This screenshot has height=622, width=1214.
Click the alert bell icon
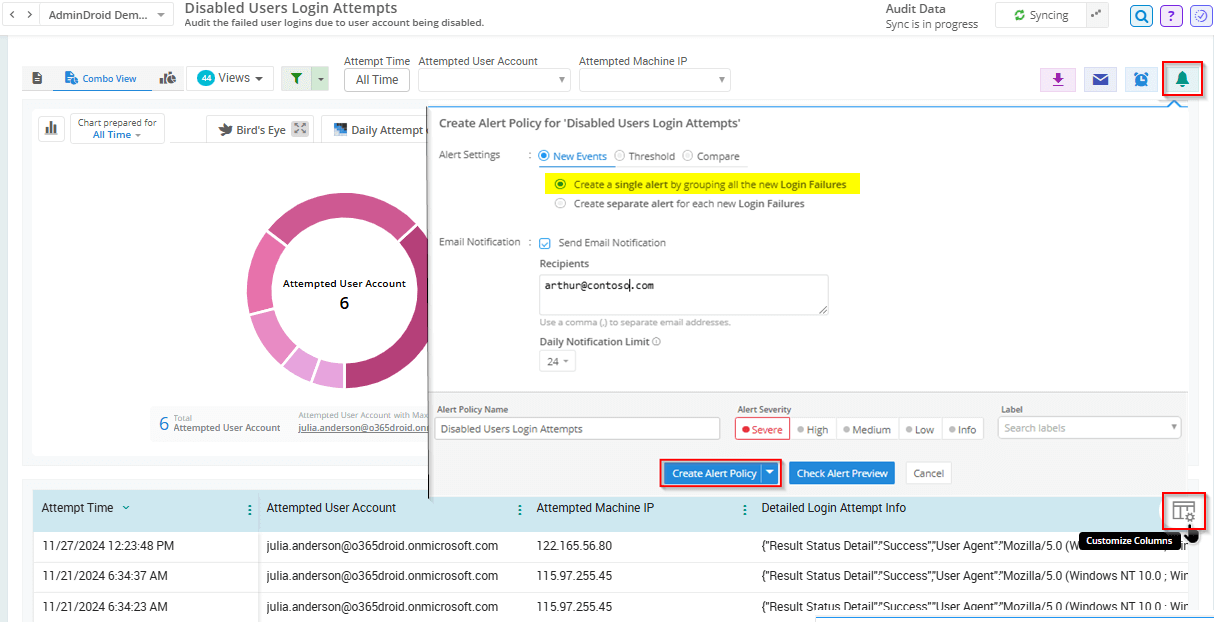tap(1183, 79)
